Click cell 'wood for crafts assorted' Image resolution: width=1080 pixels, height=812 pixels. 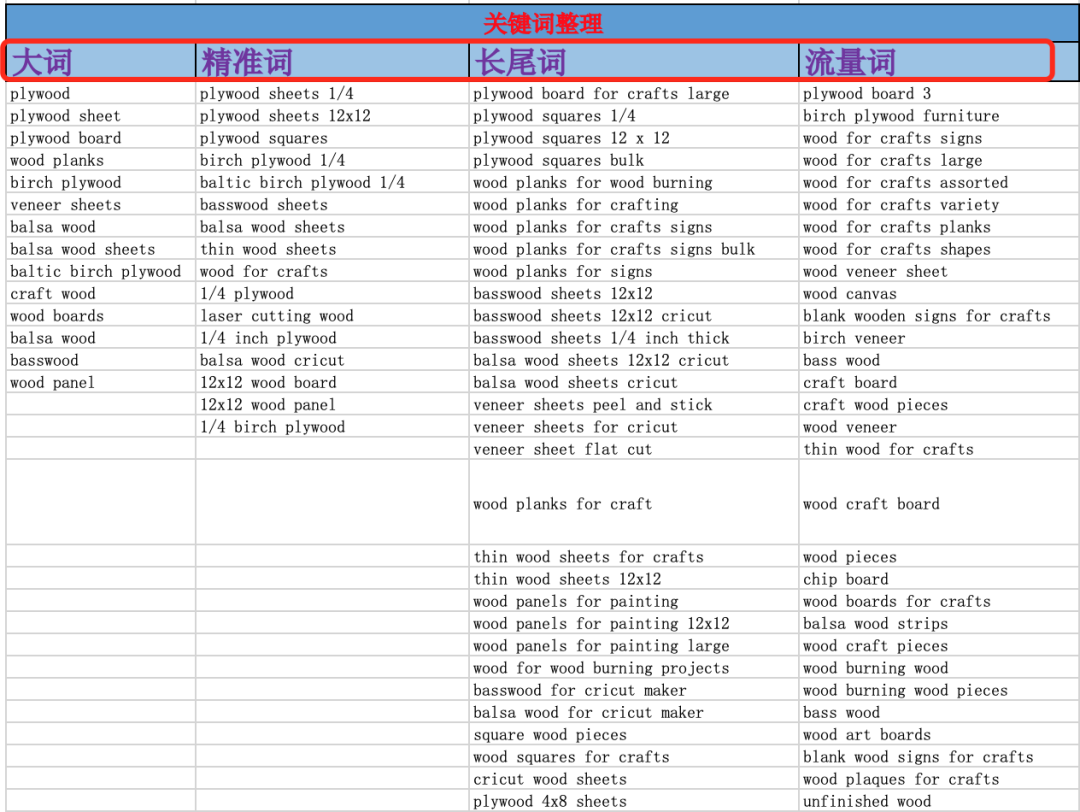coord(939,183)
